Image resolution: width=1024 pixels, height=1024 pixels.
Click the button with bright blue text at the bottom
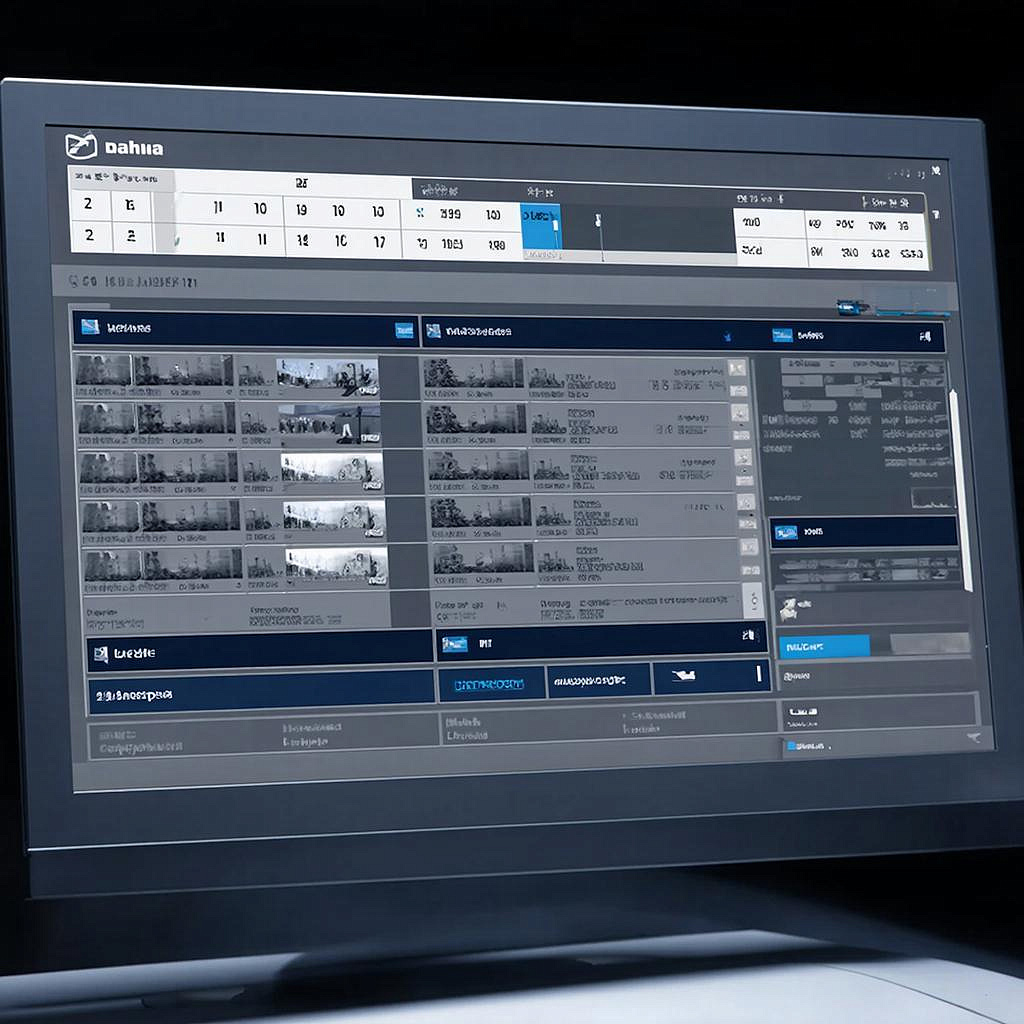tap(490, 684)
